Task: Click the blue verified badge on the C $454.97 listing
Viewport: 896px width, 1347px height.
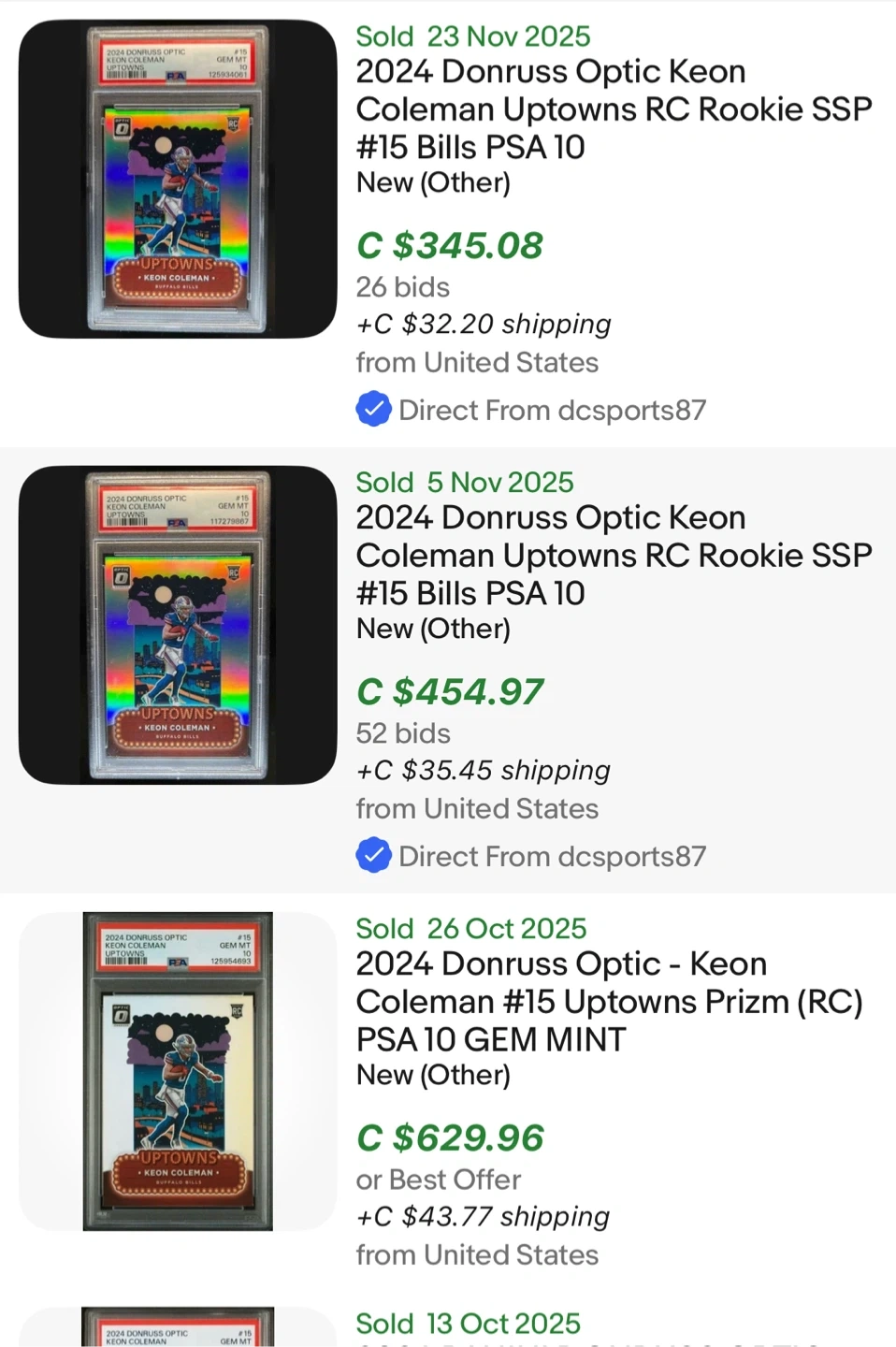Action: tap(373, 855)
